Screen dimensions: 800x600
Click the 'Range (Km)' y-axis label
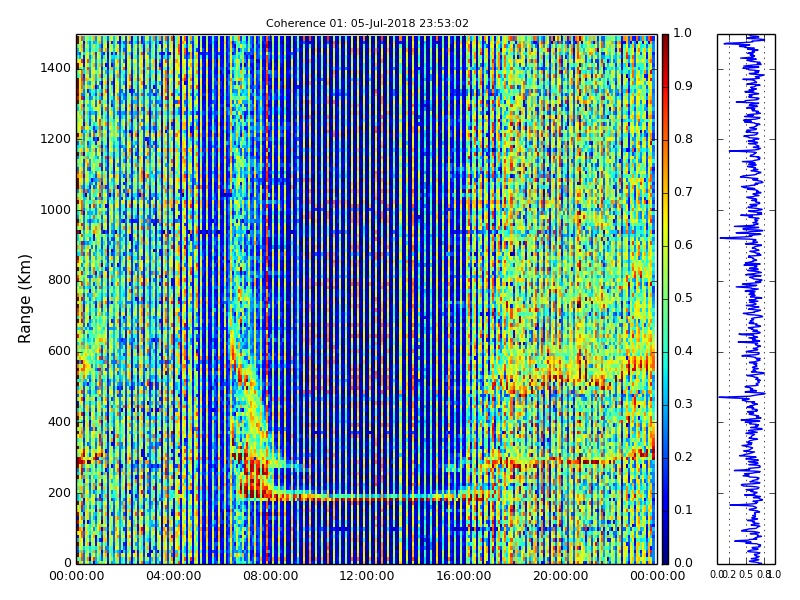[24, 299]
